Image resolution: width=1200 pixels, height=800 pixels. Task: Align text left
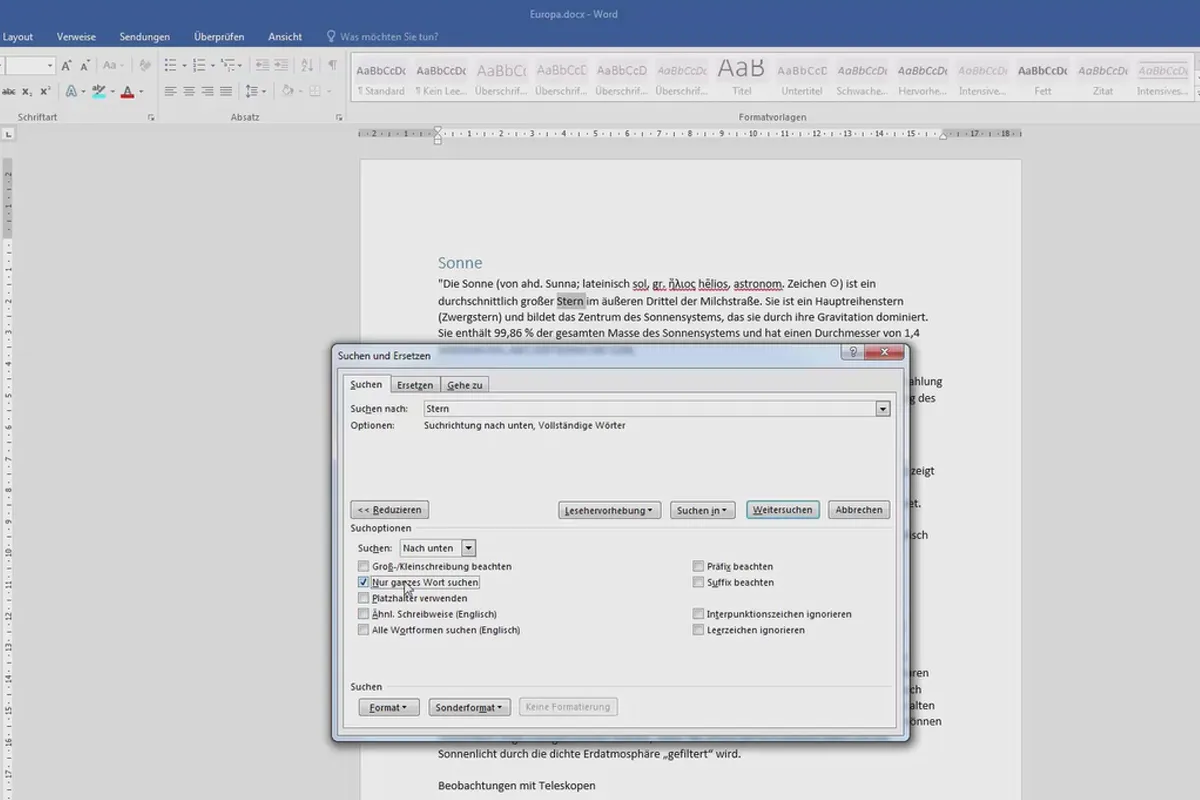tap(171, 92)
